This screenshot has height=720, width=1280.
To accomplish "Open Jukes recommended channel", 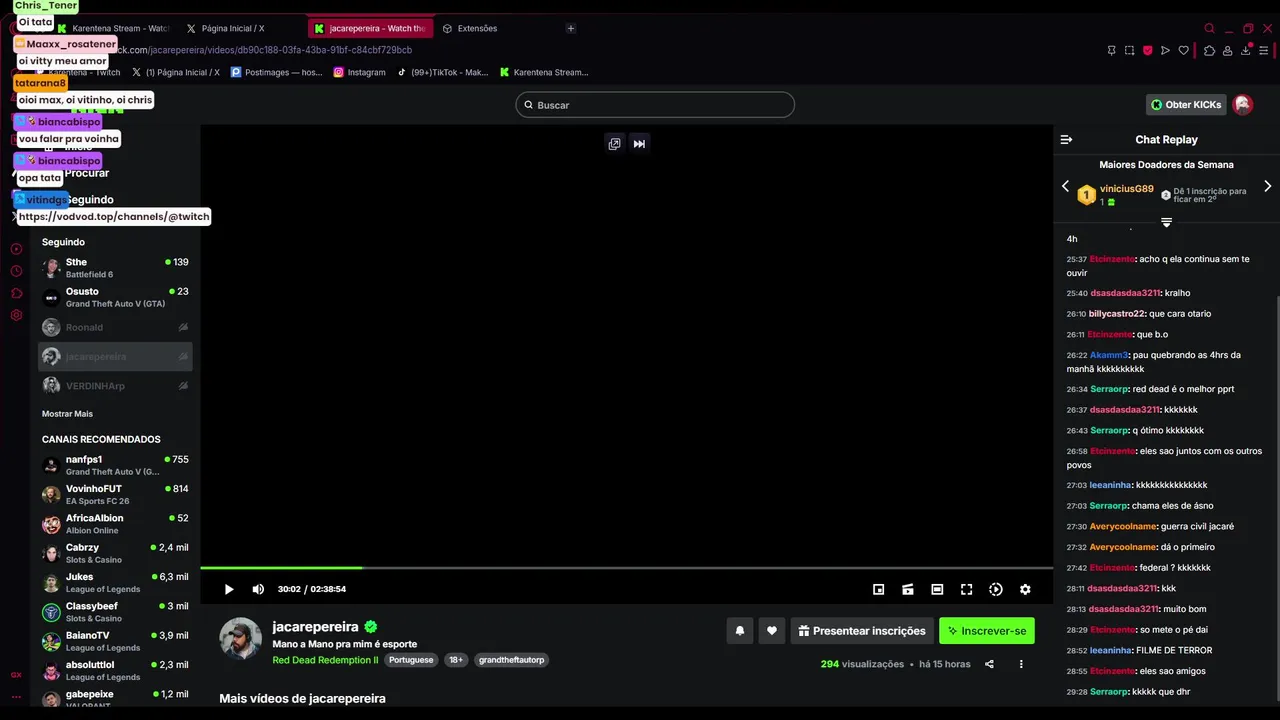I will point(116,583).
